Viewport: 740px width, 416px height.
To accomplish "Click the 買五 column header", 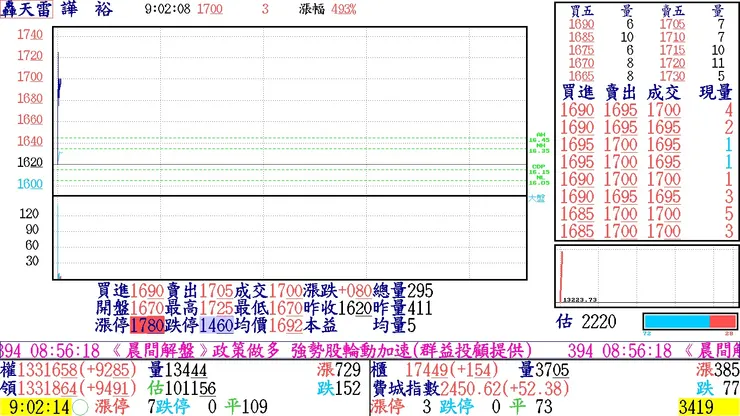I will click(x=581, y=11).
